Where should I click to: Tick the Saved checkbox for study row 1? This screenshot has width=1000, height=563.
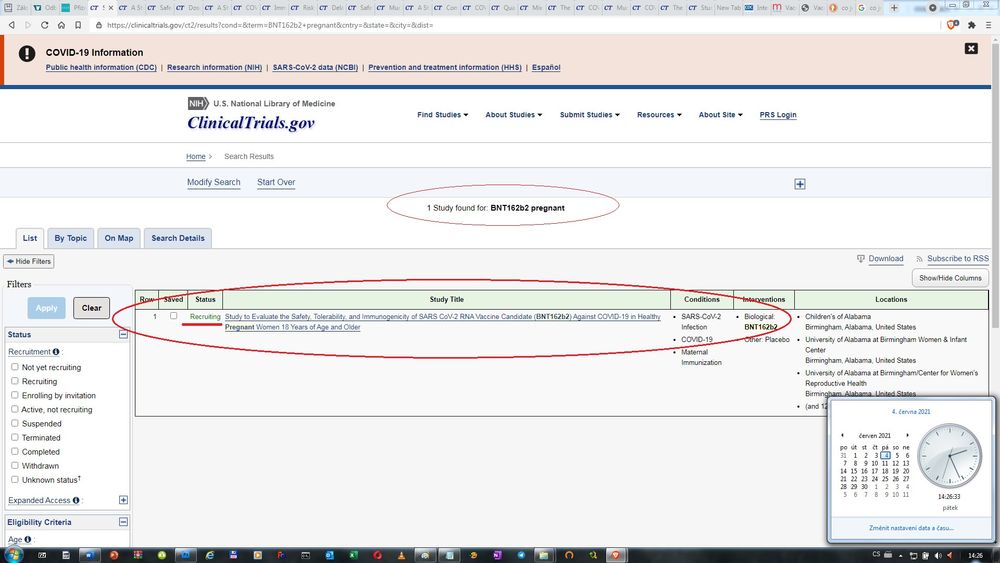(x=173, y=316)
